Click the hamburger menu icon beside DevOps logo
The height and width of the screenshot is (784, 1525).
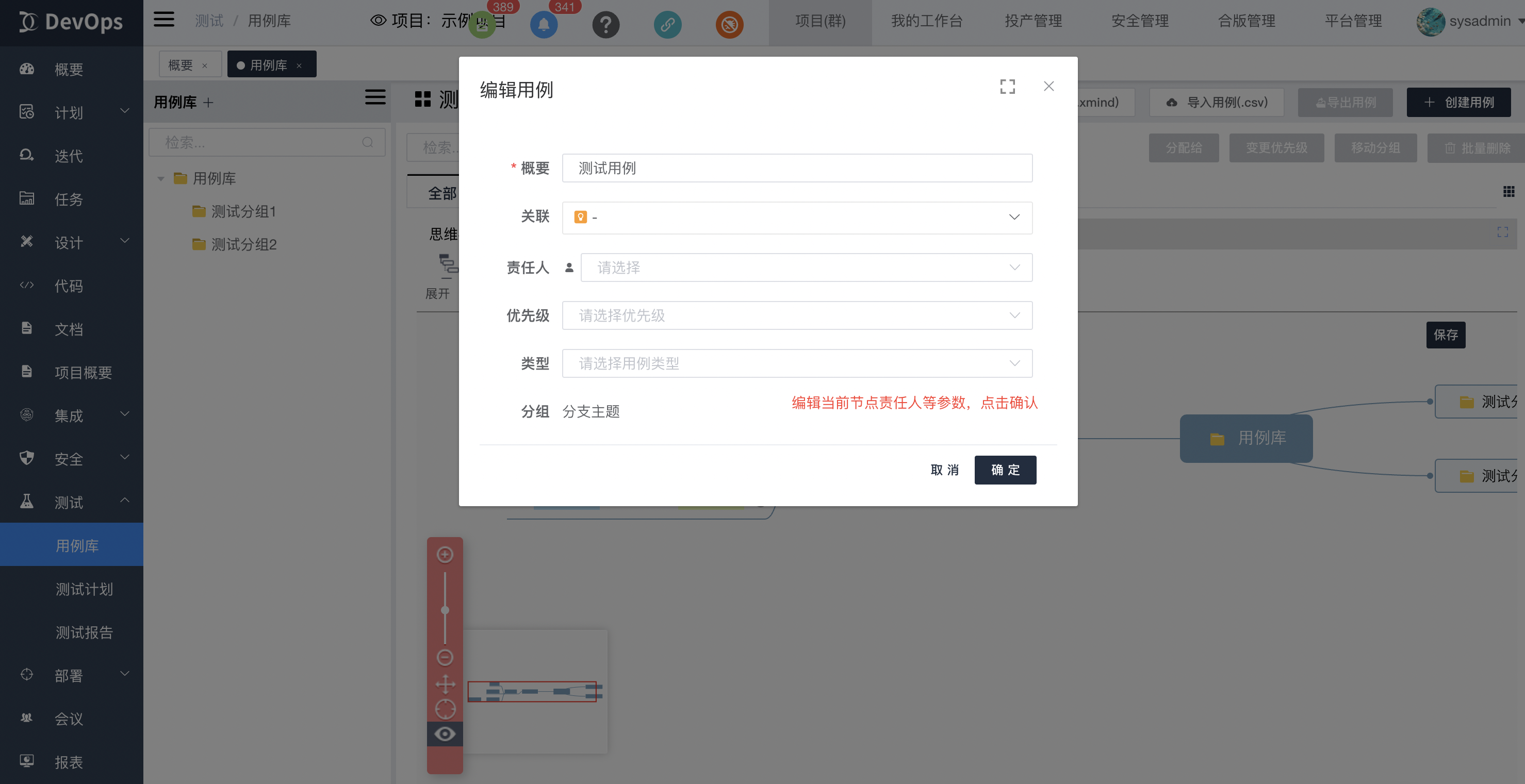click(x=164, y=20)
